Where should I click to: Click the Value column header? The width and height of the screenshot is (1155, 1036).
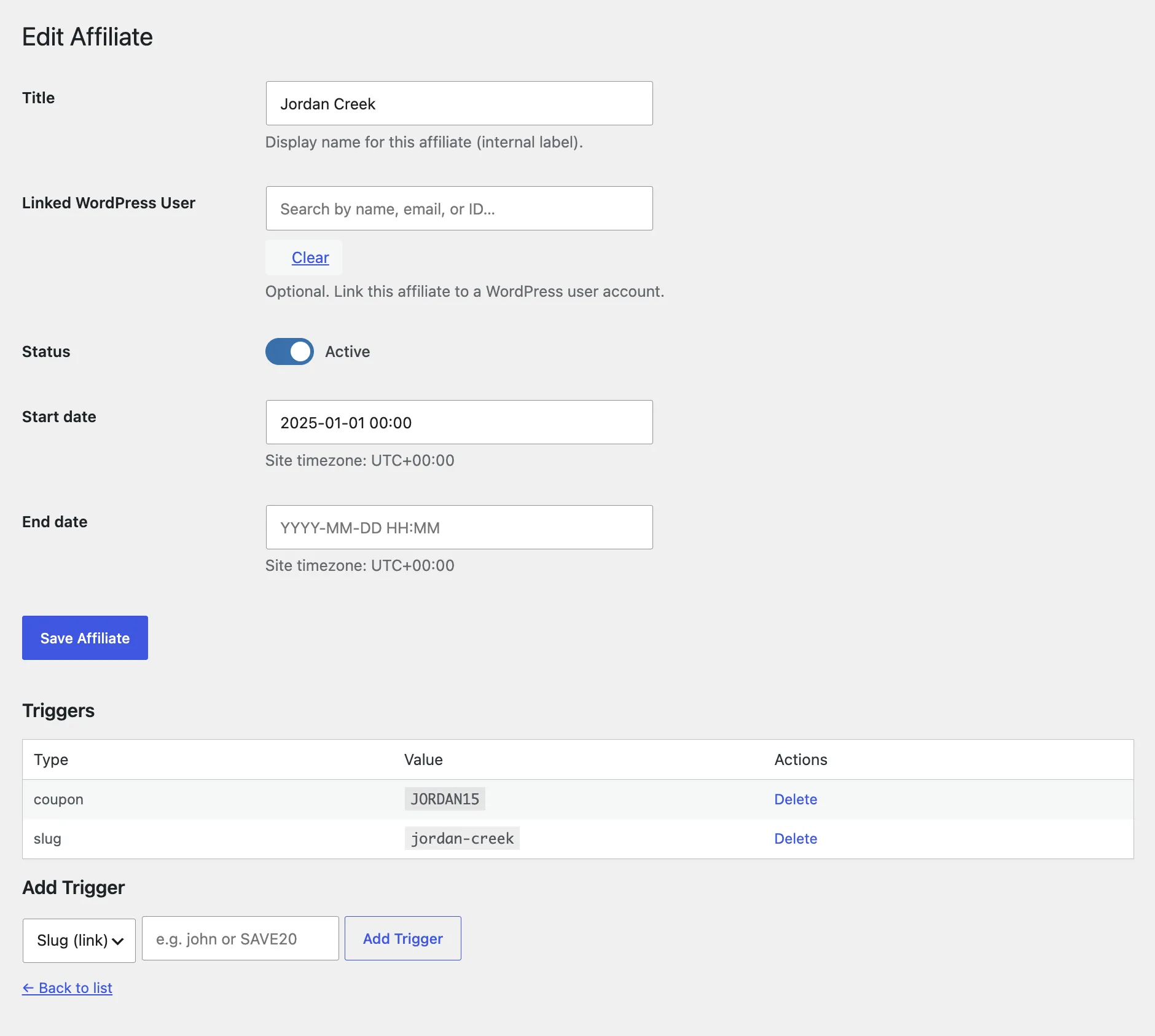[x=423, y=759]
